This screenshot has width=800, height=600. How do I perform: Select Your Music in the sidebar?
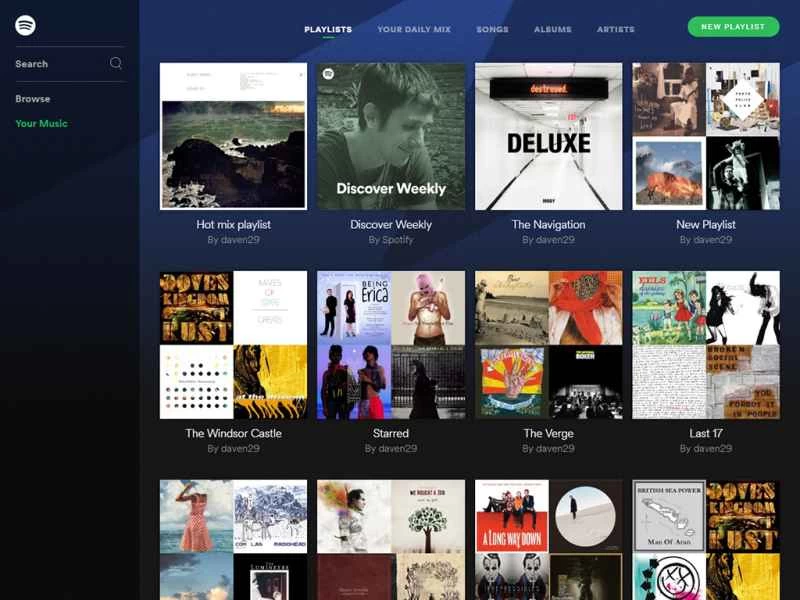pyautogui.click(x=41, y=124)
